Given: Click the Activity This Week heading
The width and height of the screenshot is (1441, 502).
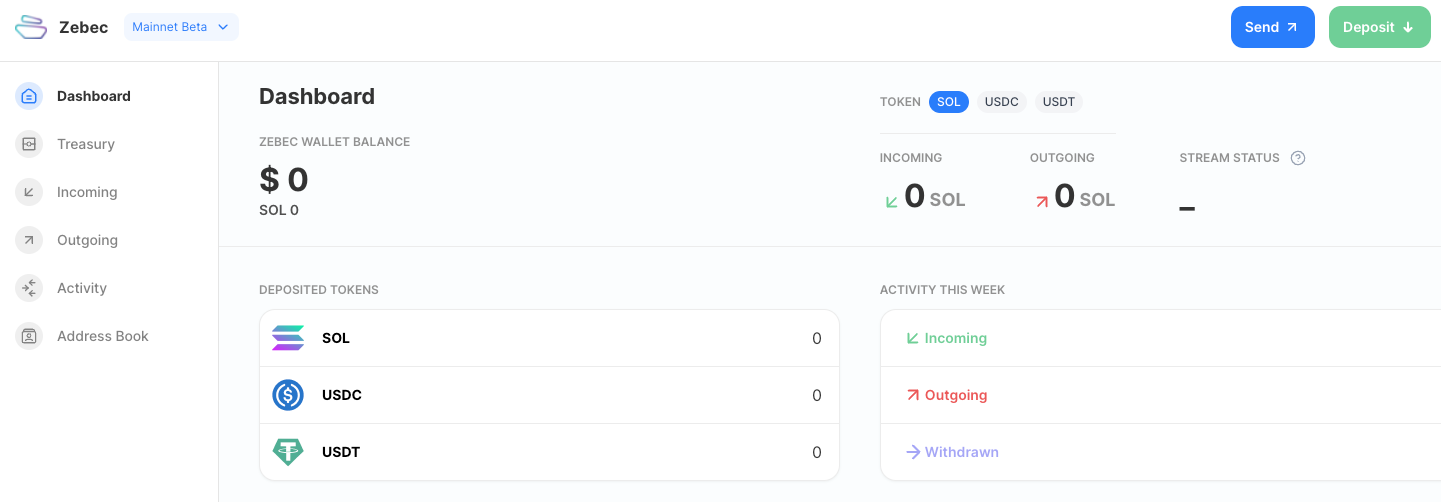Looking at the screenshot, I should point(942,290).
